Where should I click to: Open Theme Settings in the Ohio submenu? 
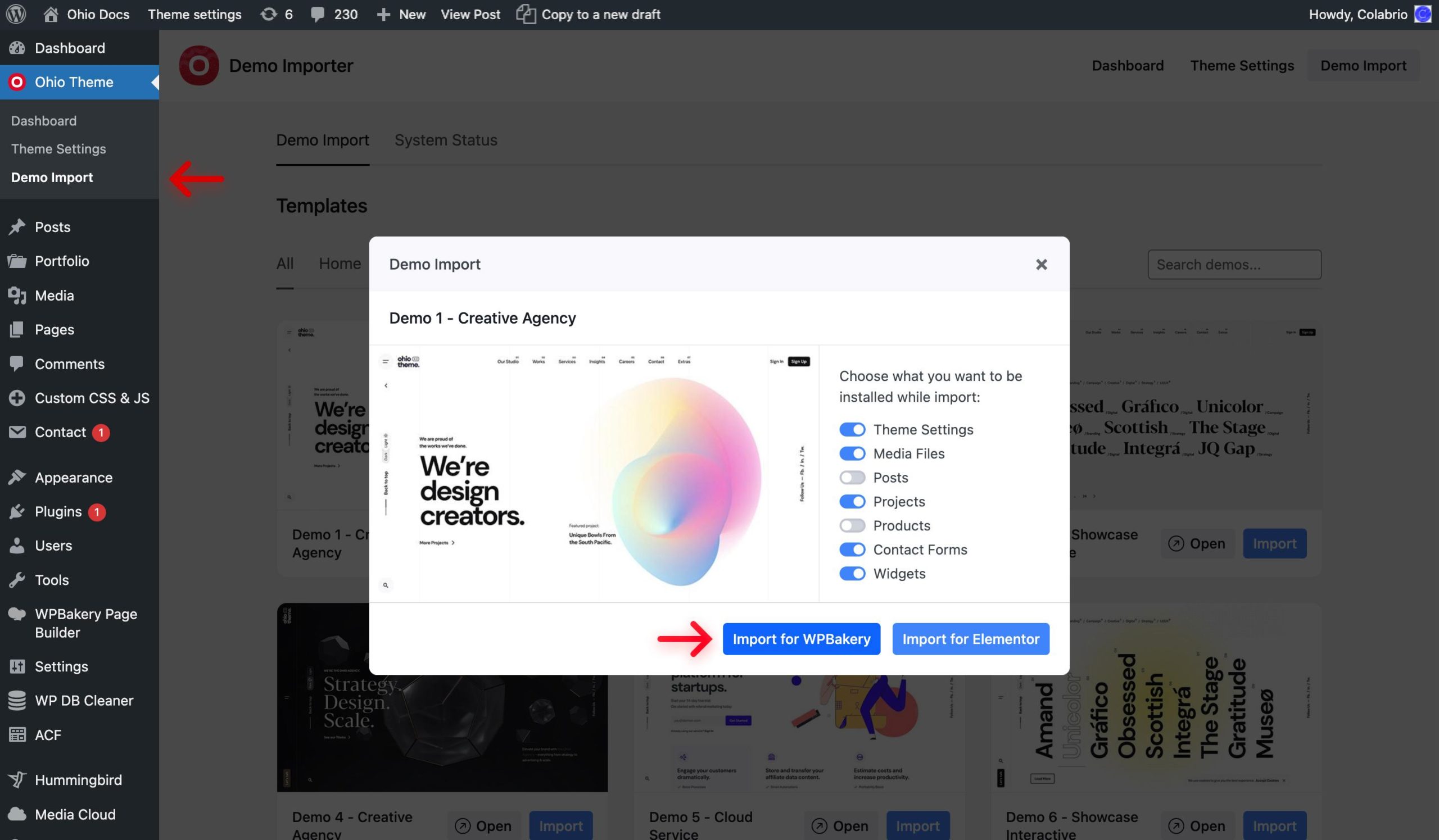[58, 149]
